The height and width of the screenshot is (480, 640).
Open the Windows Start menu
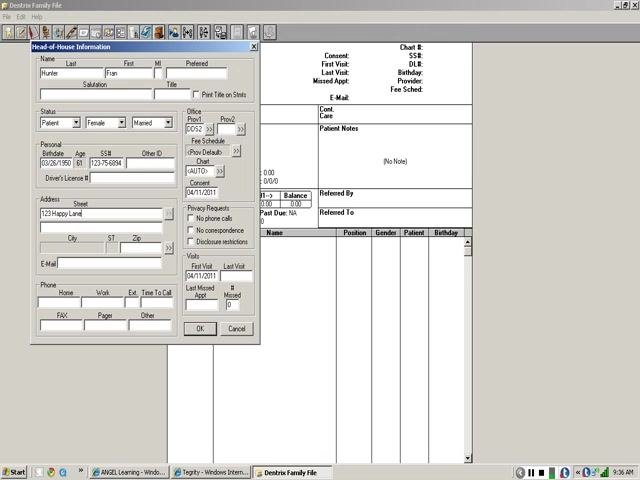click(x=13, y=472)
